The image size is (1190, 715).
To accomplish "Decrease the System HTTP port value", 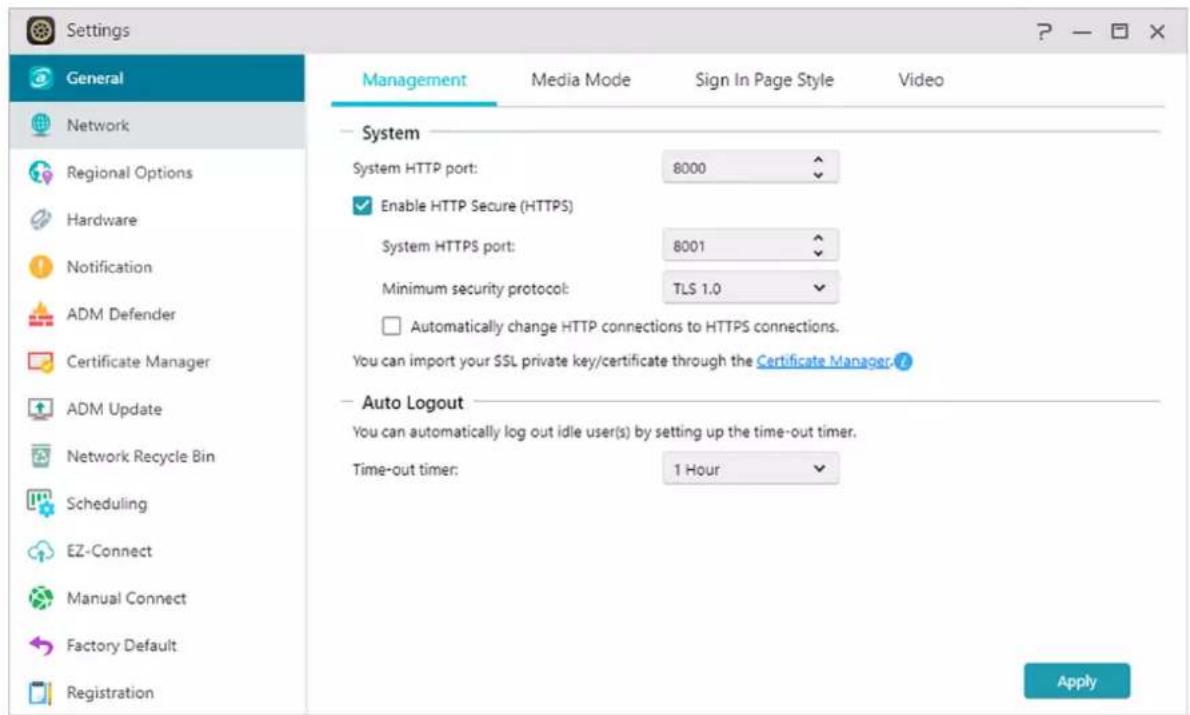I will pos(818,175).
